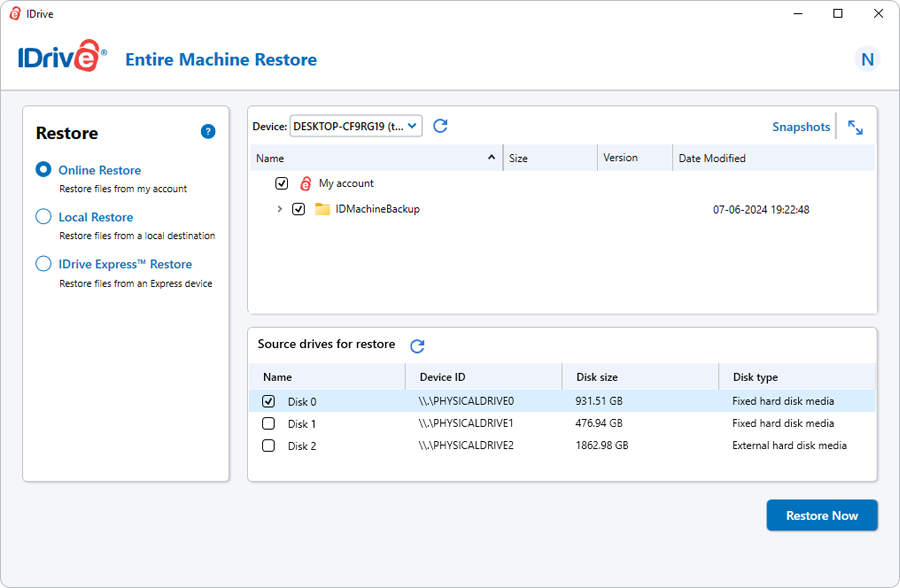The image size is (900, 588).
Task: Expand the file view to full size
Action: pos(855,127)
